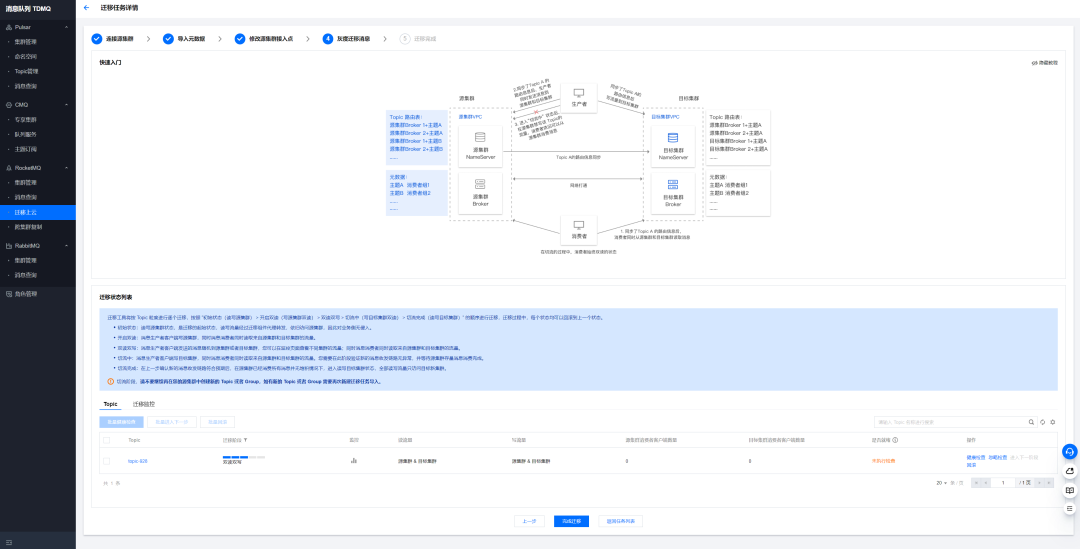1080x549 pixels.
Task: Open Topic管理 under Pulsar
Action: pyautogui.click(x=26, y=71)
